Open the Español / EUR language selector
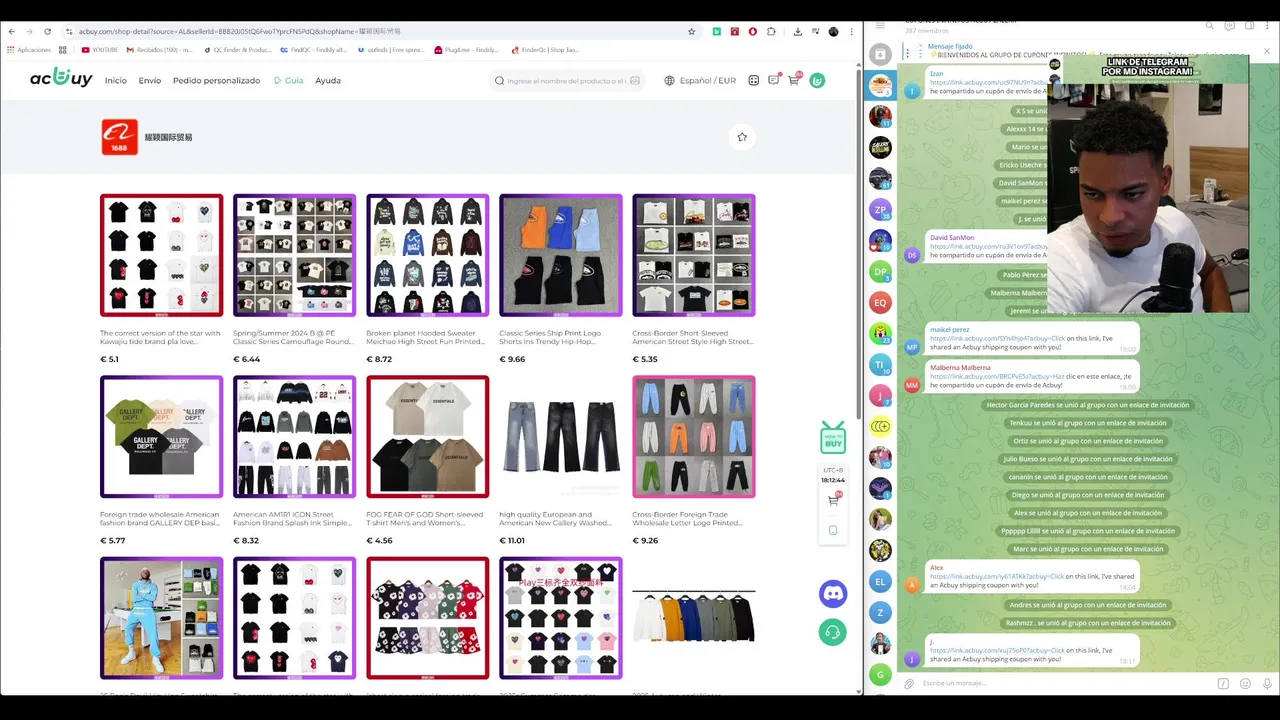Image resolution: width=1280 pixels, height=720 pixels. coord(700,80)
